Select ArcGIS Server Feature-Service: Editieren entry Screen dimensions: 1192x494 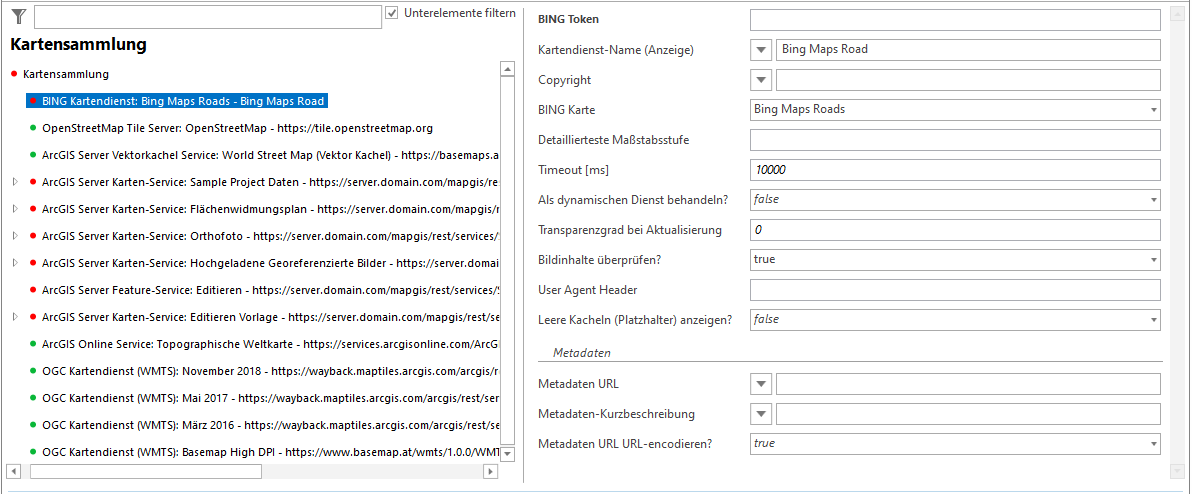270,290
